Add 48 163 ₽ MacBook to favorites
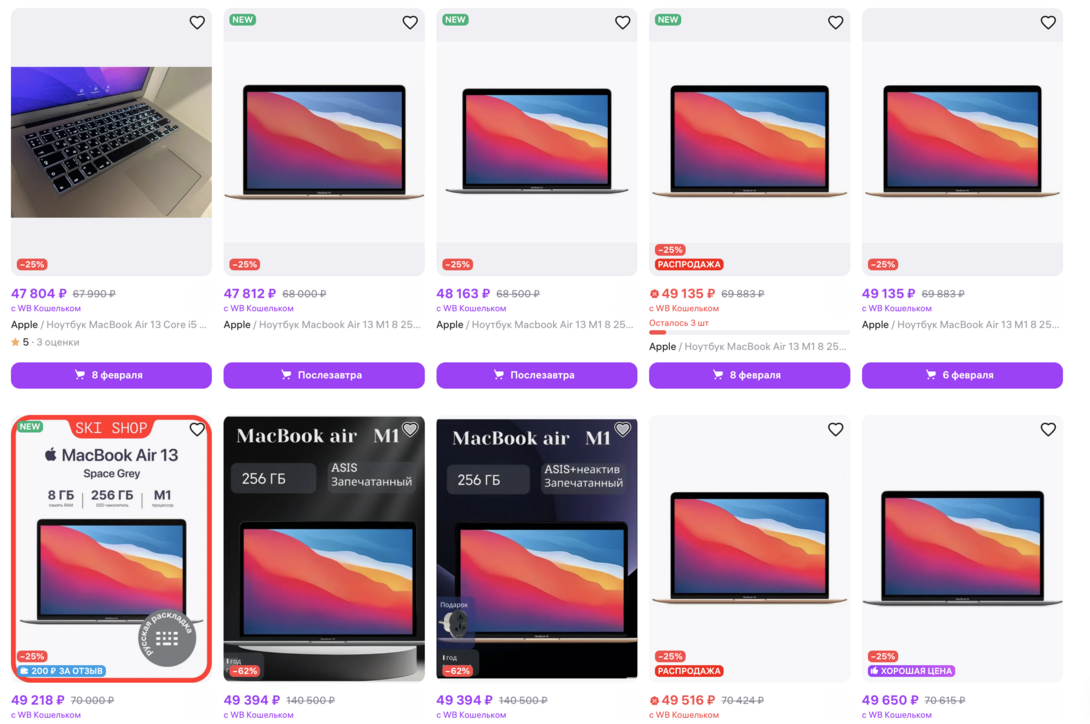 (x=623, y=23)
